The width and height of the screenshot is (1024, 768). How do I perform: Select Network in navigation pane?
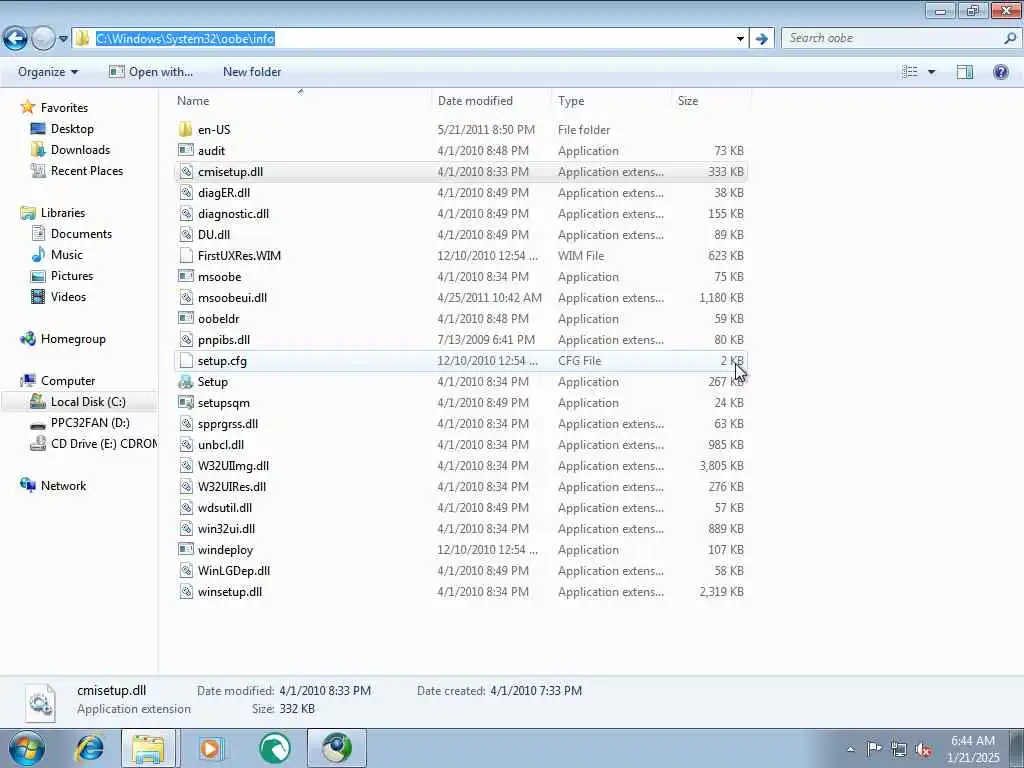coord(63,486)
